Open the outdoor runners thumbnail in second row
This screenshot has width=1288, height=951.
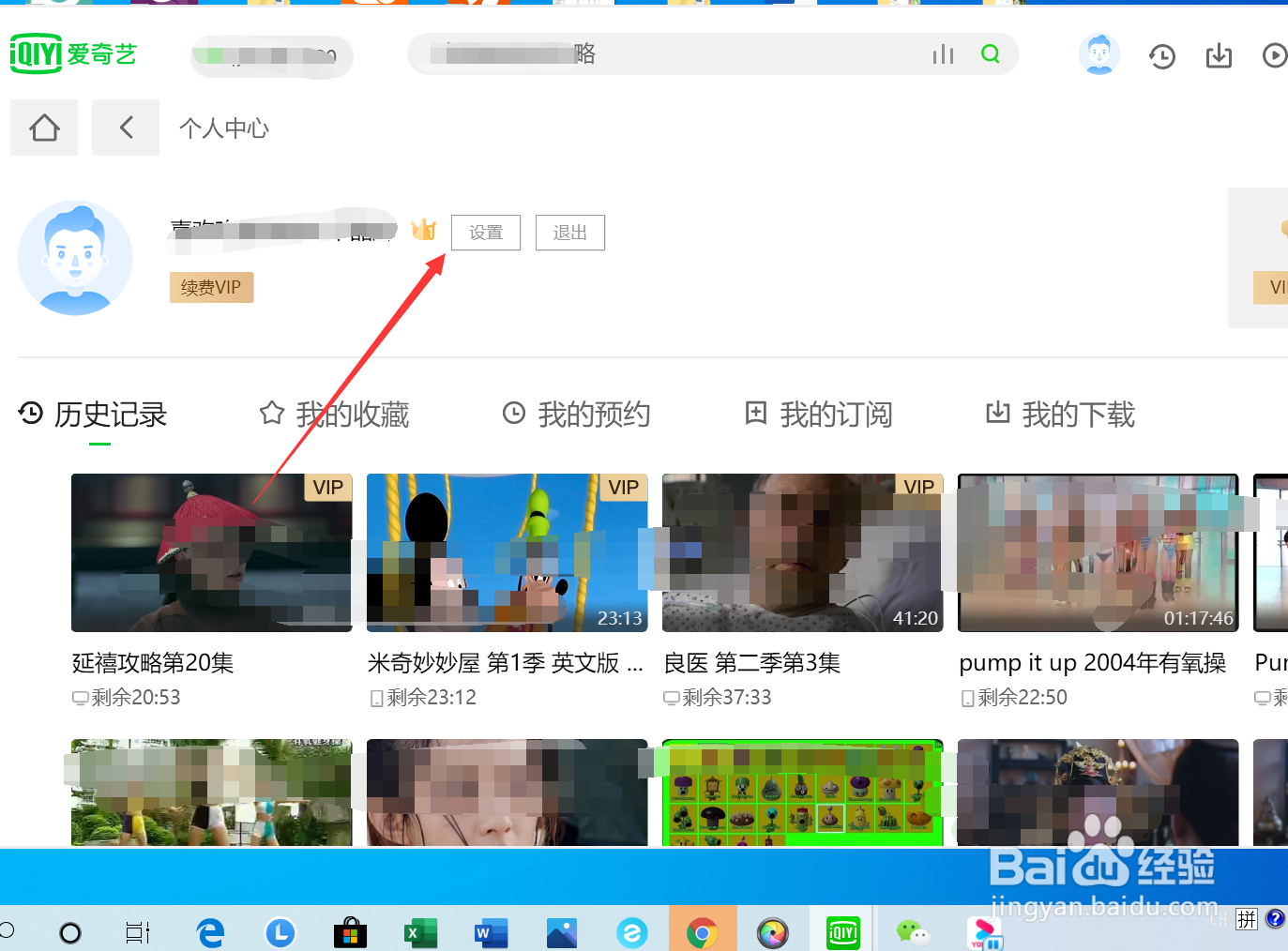[212, 792]
